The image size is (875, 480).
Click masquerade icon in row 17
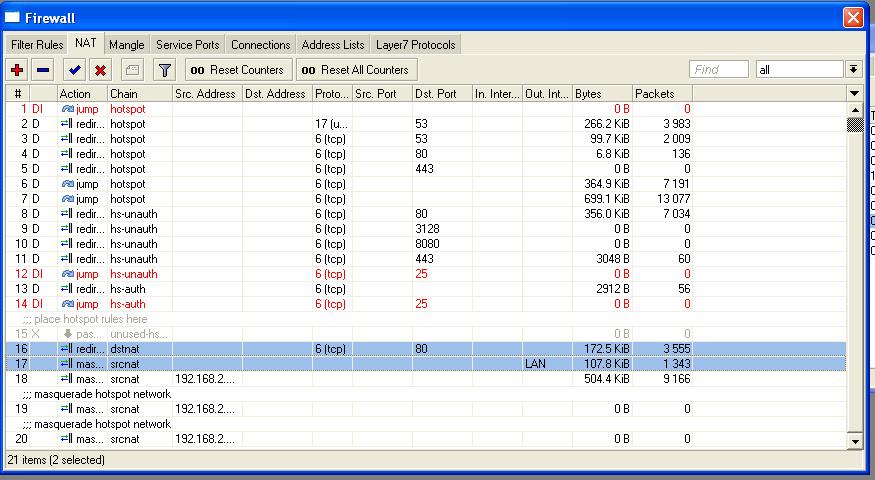67,364
